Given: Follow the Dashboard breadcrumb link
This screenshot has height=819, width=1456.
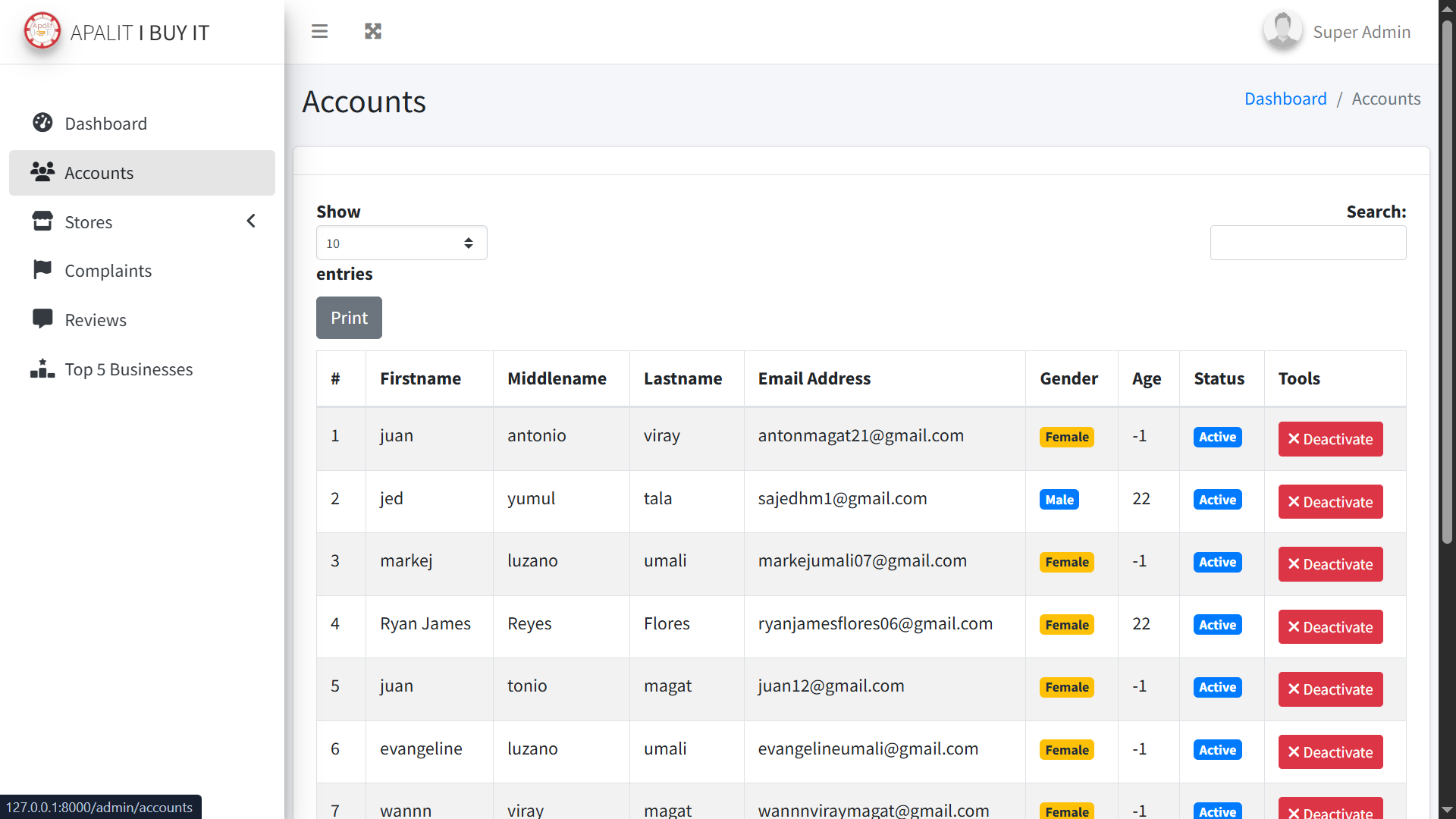Looking at the screenshot, I should pyautogui.click(x=1285, y=99).
